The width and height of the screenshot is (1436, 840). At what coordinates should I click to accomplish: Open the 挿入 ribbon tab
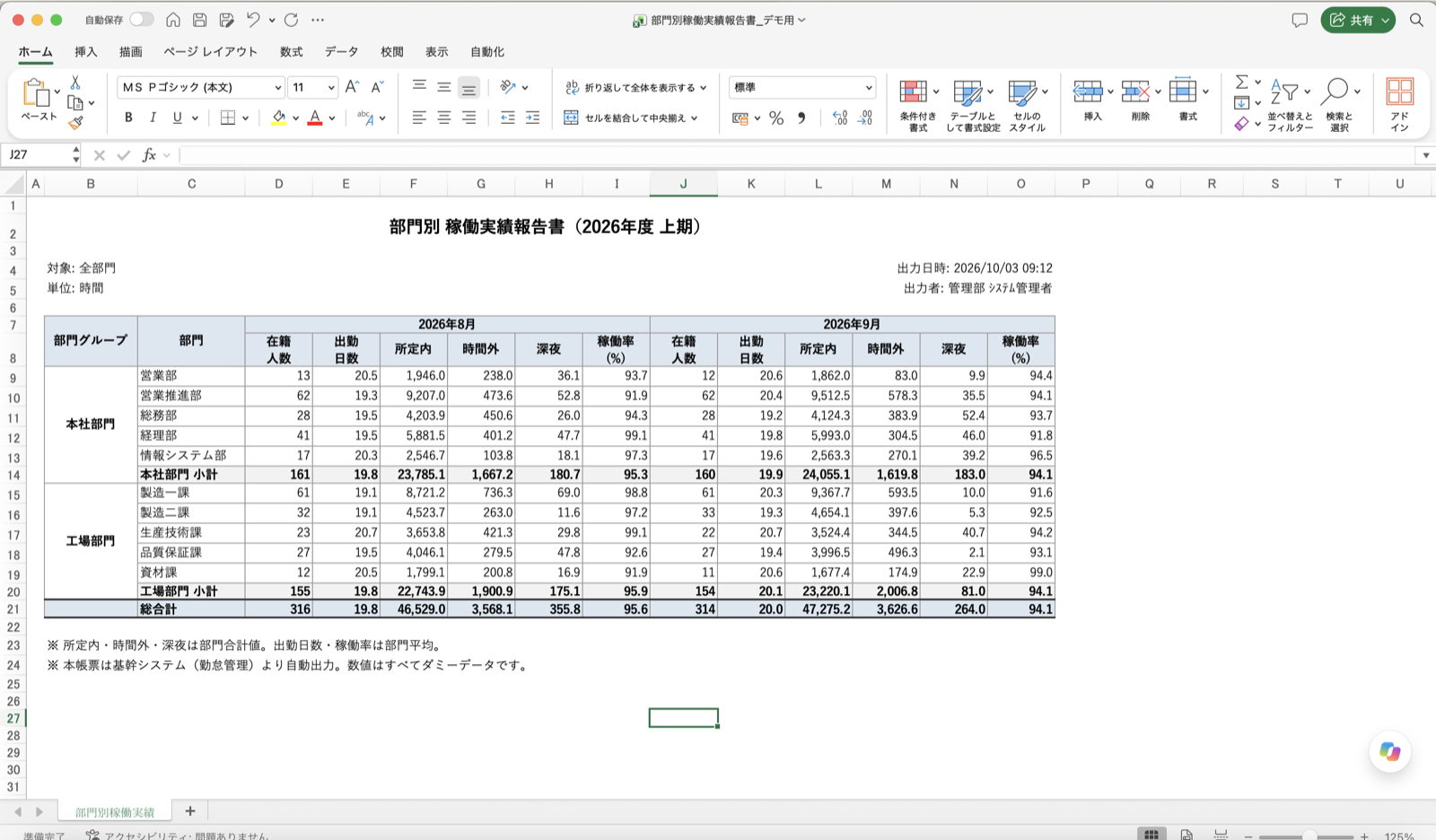point(85,52)
